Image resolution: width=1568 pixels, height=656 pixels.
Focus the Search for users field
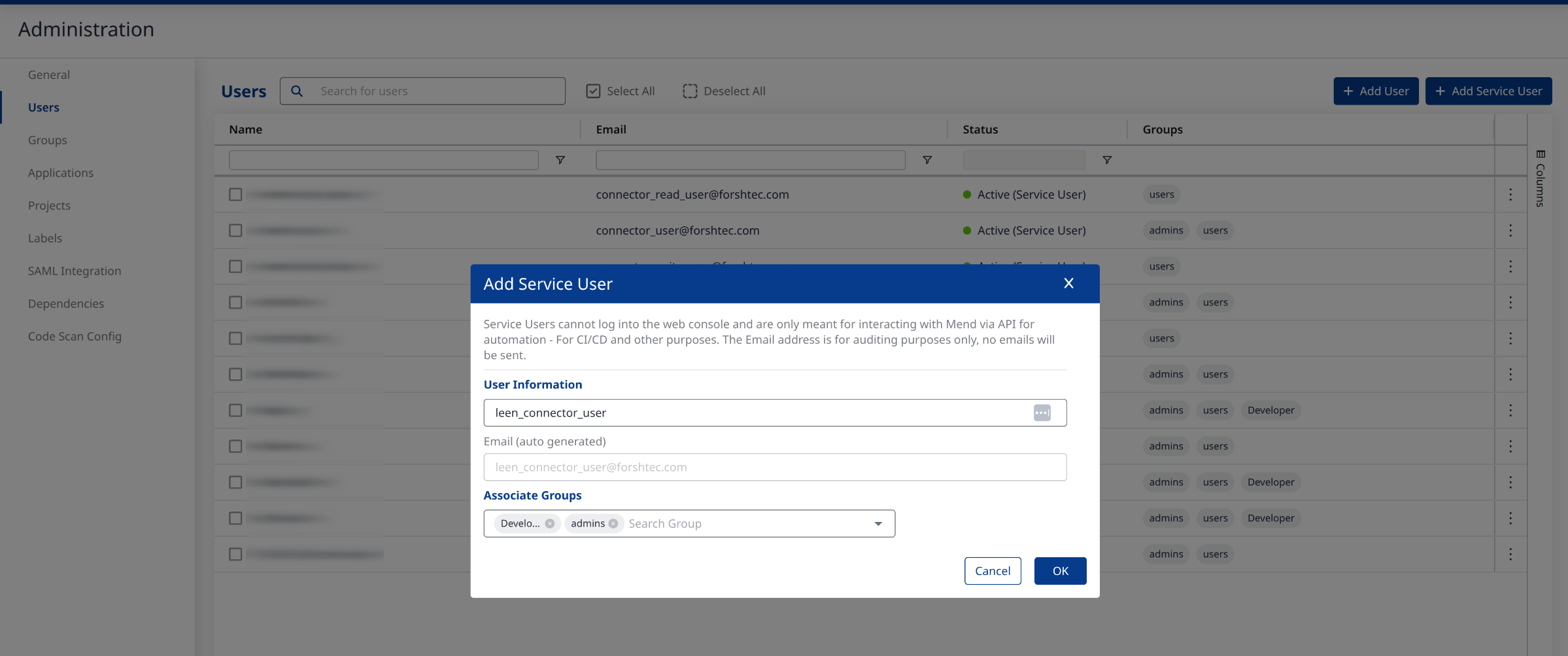coord(422,91)
